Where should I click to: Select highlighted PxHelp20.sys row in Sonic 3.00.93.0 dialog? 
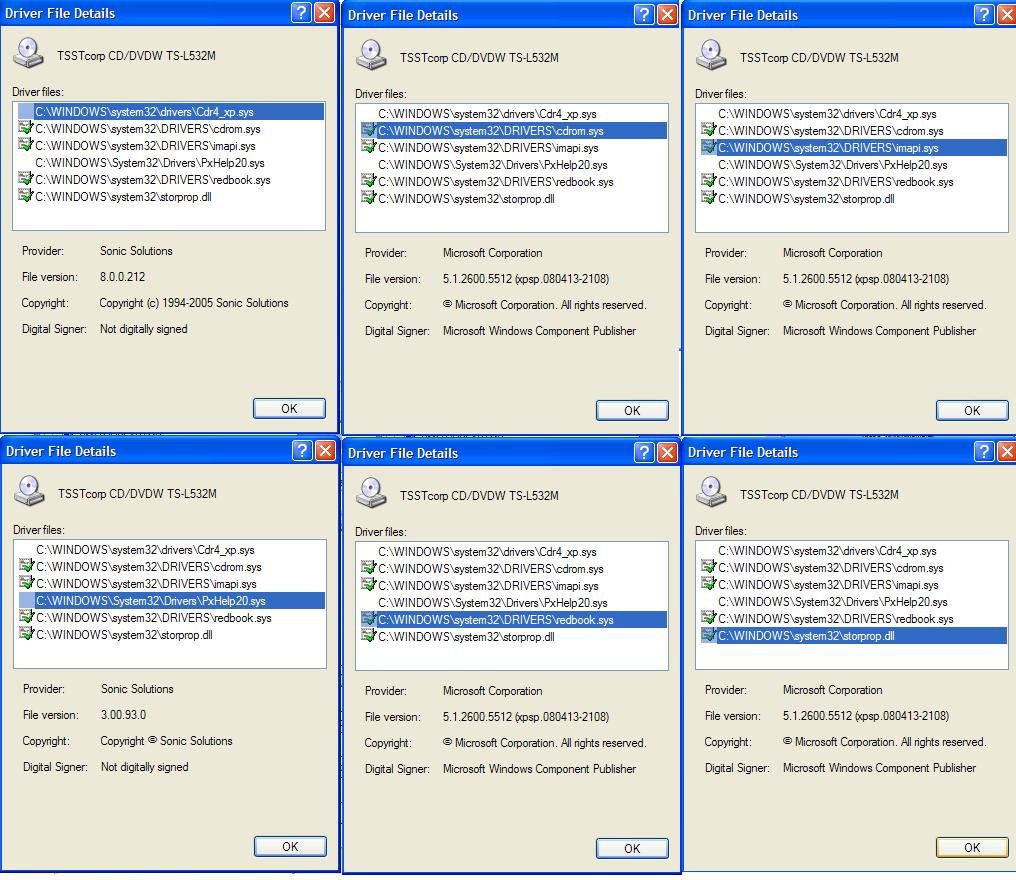(x=172, y=601)
